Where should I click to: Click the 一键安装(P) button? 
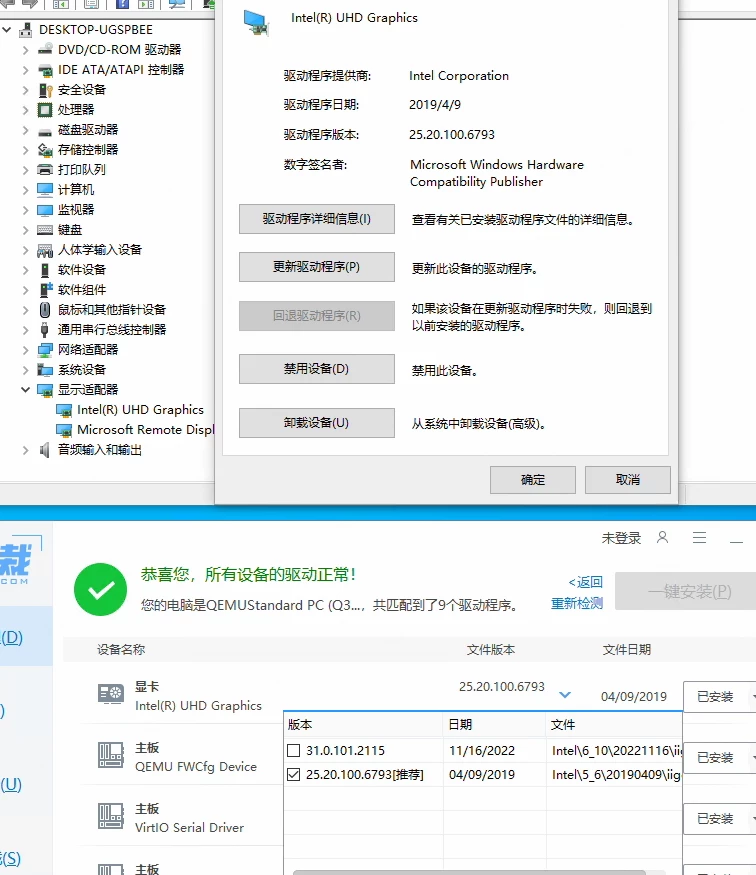click(686, 591)
